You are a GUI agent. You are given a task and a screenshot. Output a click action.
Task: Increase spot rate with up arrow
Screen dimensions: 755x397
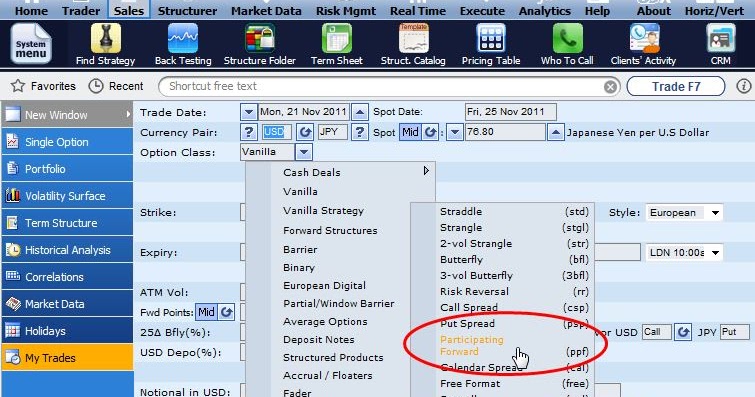point(555,132)
